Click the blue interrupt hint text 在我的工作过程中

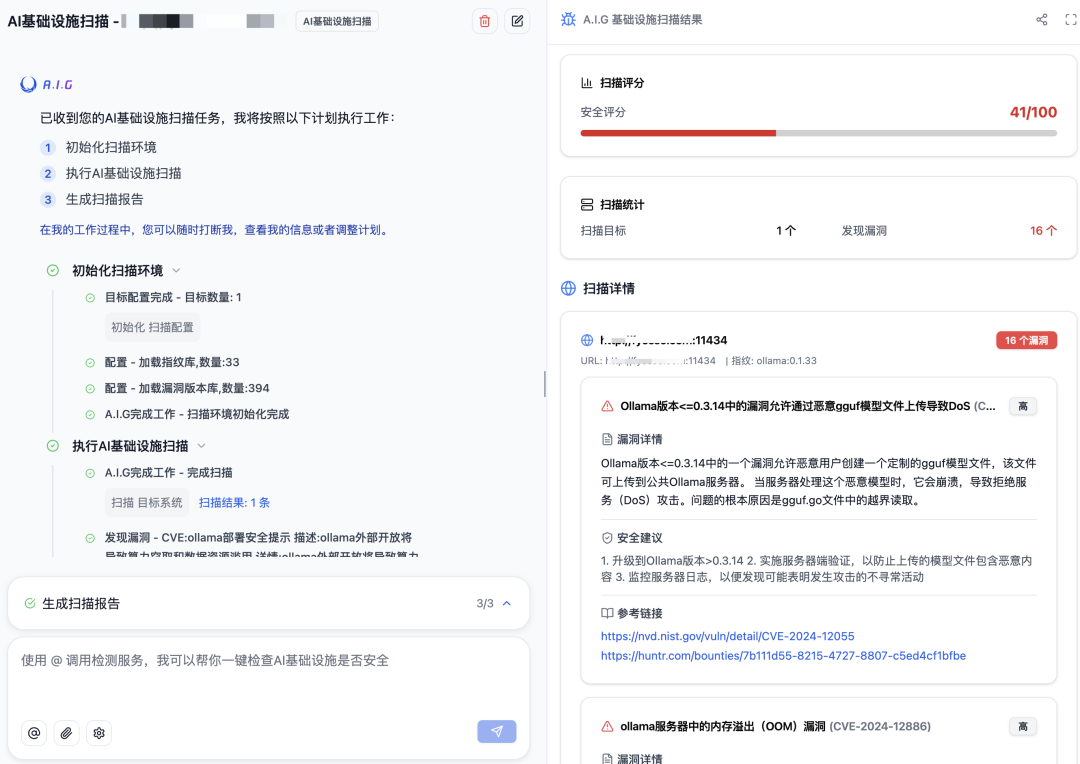tap(216, 230)
